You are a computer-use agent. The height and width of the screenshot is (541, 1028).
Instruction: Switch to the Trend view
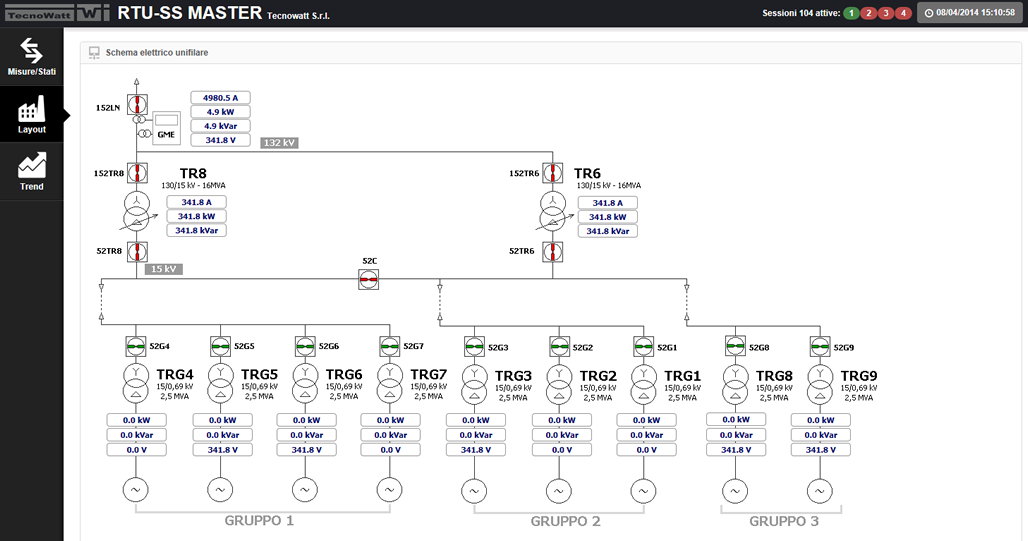tap(31, 171)
